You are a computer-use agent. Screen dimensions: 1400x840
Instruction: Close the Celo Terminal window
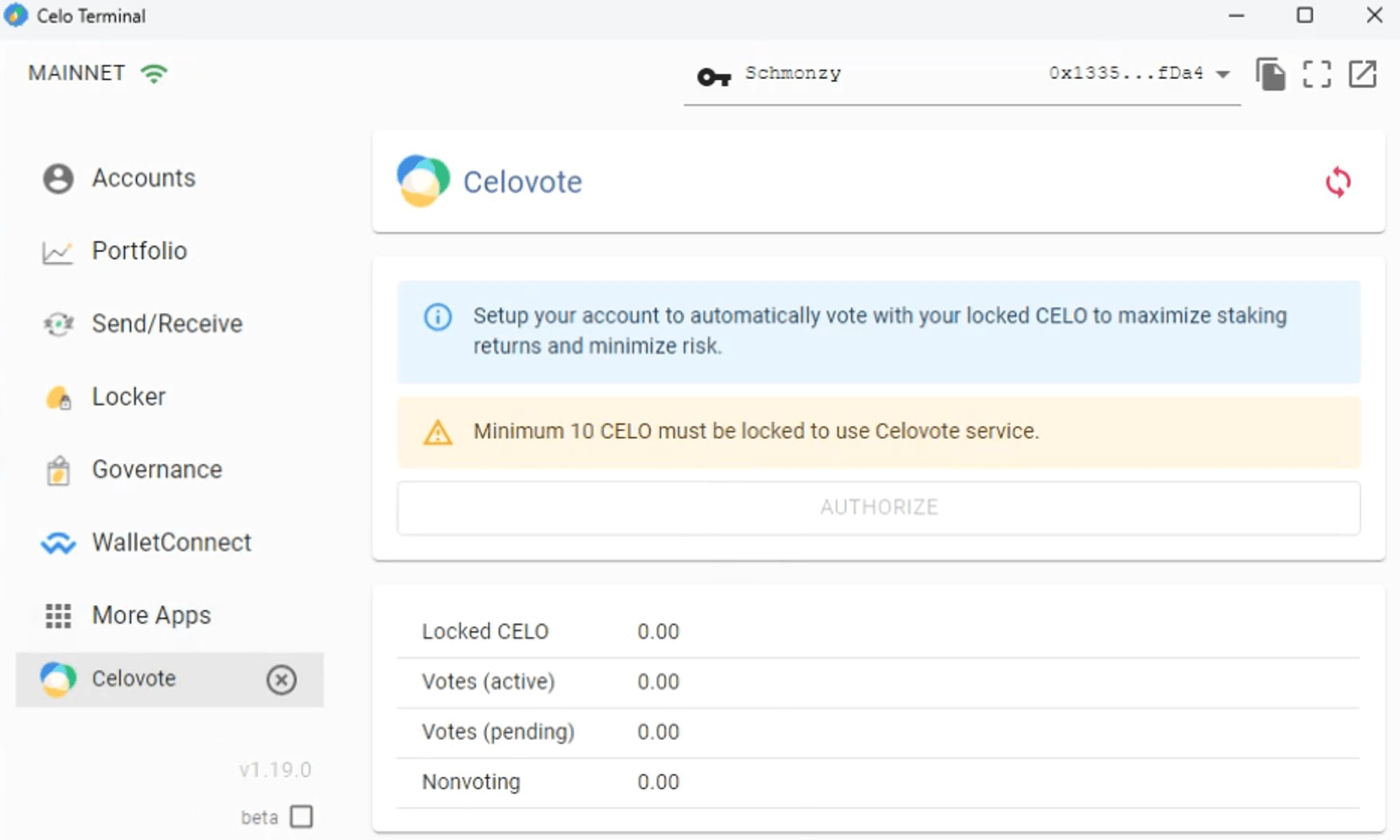point(1375,15)
